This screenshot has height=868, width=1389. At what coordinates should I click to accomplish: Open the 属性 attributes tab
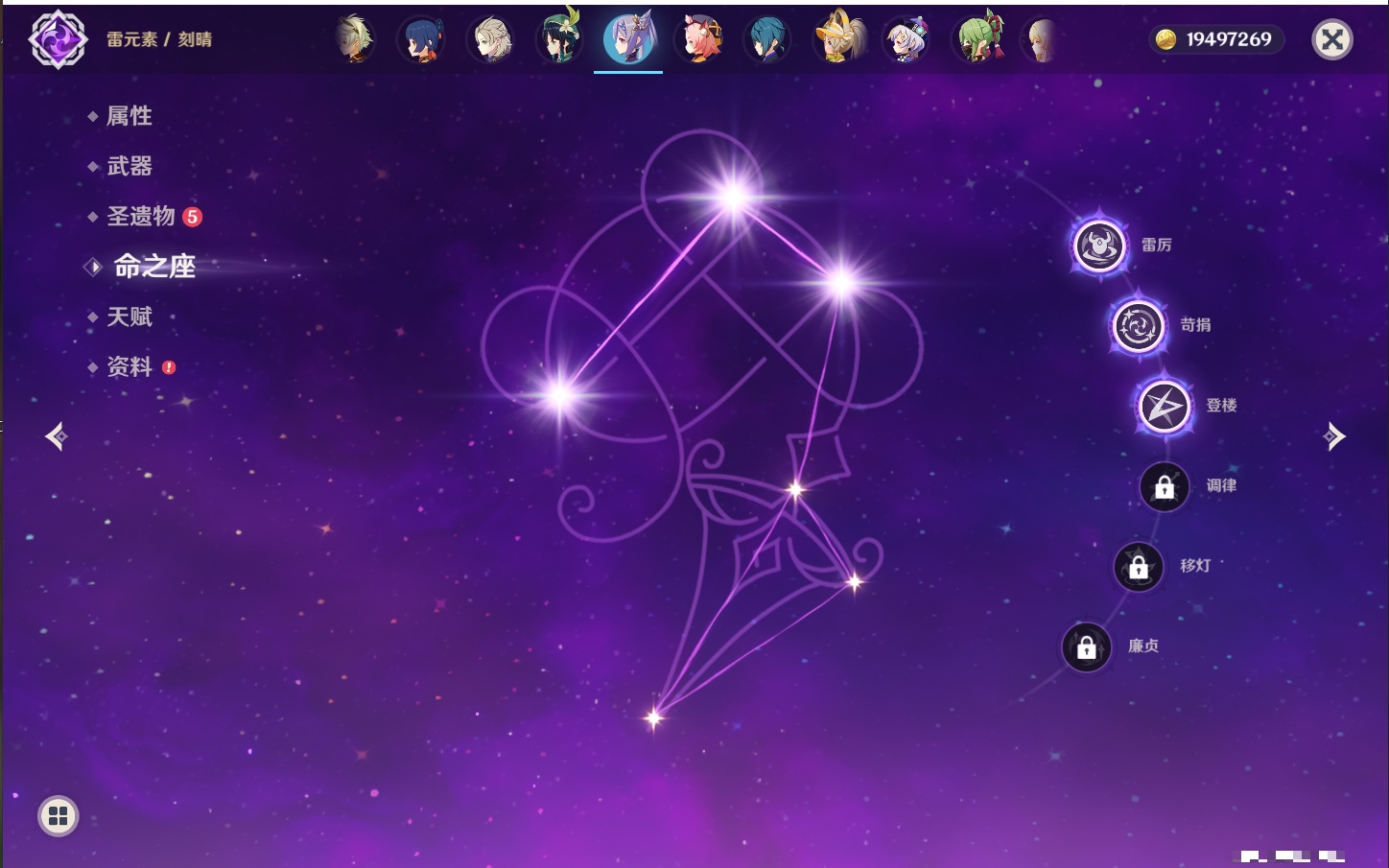pos(129,116)
